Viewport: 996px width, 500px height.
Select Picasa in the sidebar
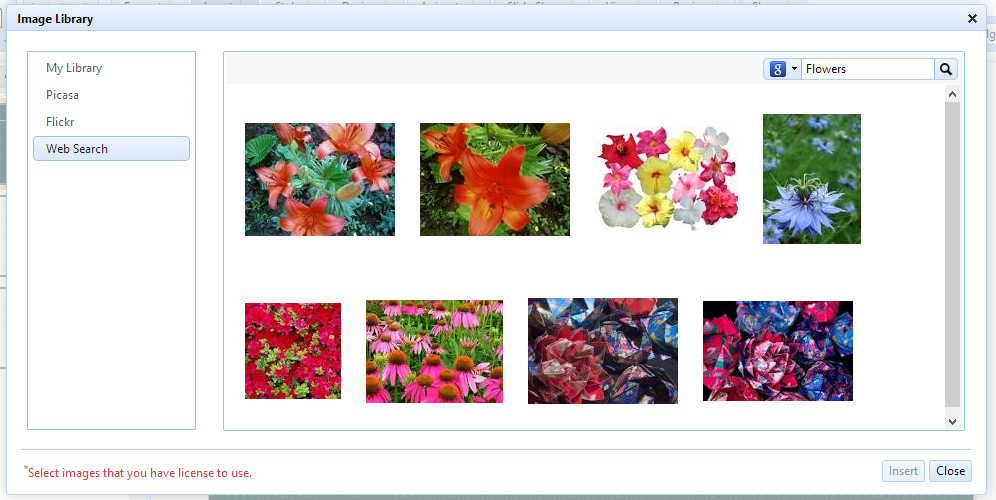[x=62, y=95]
